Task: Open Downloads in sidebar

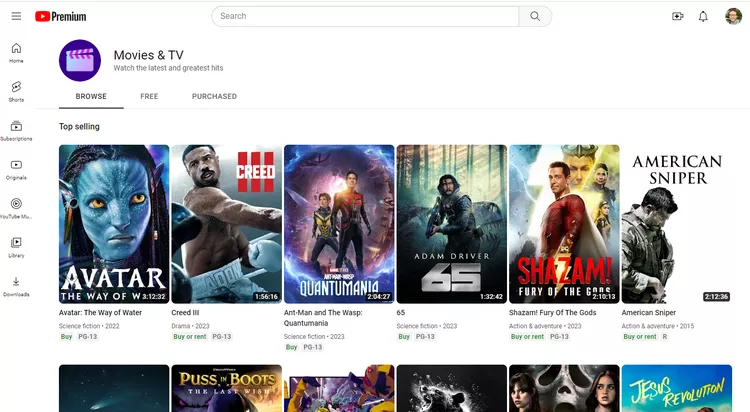Action: click(x=16, y=286)
